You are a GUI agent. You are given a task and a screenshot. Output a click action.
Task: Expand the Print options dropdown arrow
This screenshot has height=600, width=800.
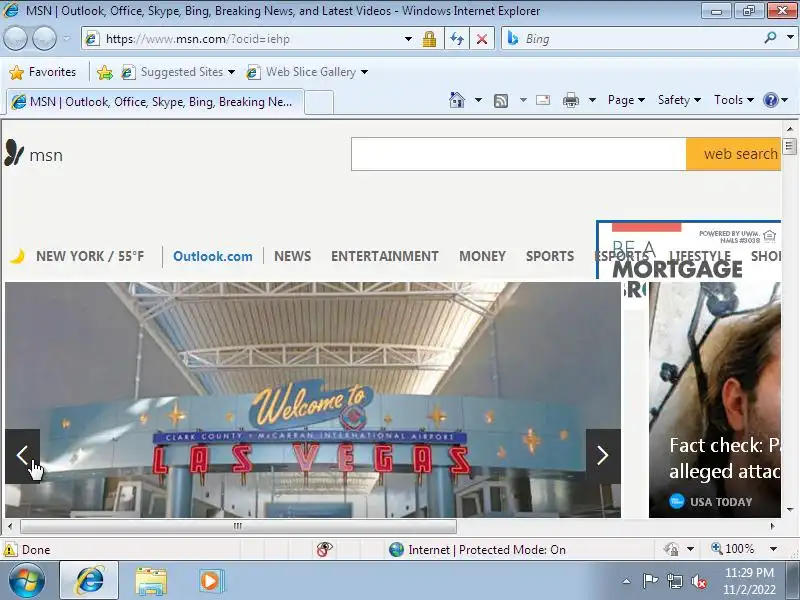coord(592,100)
